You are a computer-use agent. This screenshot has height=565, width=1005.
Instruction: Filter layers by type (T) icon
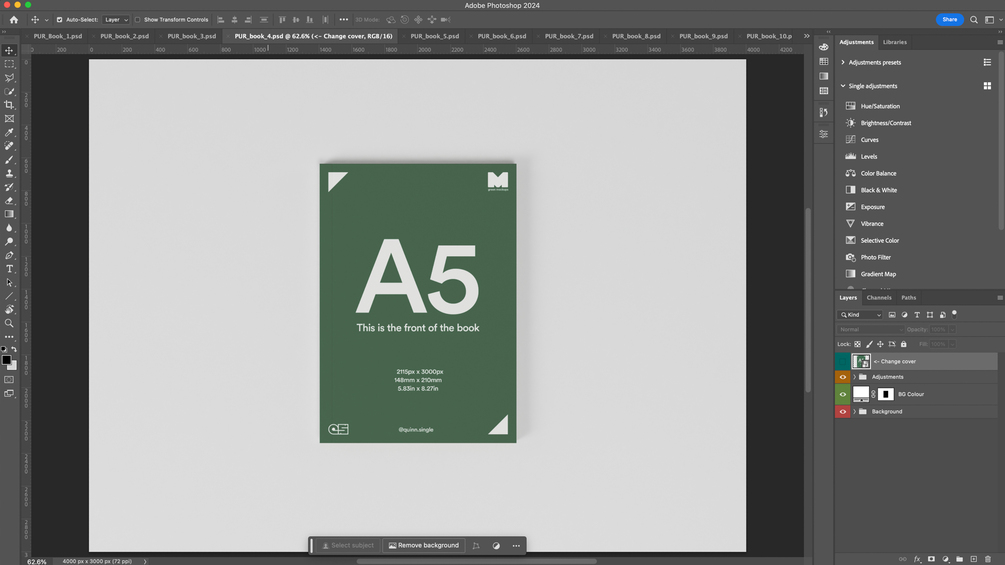click(x=917, y=315)
